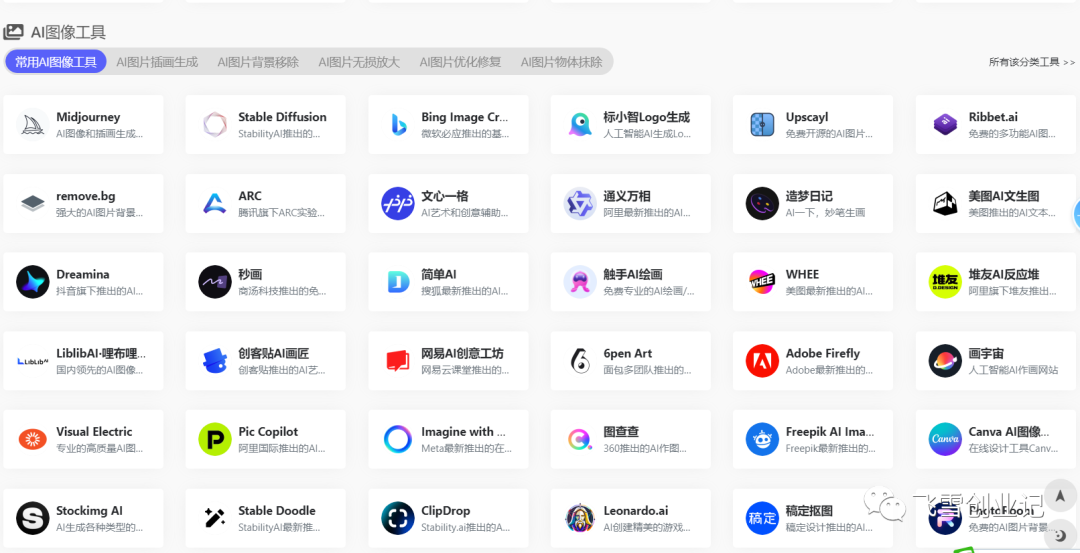Select the 常用AI图像工具 tab

(56, 61)
